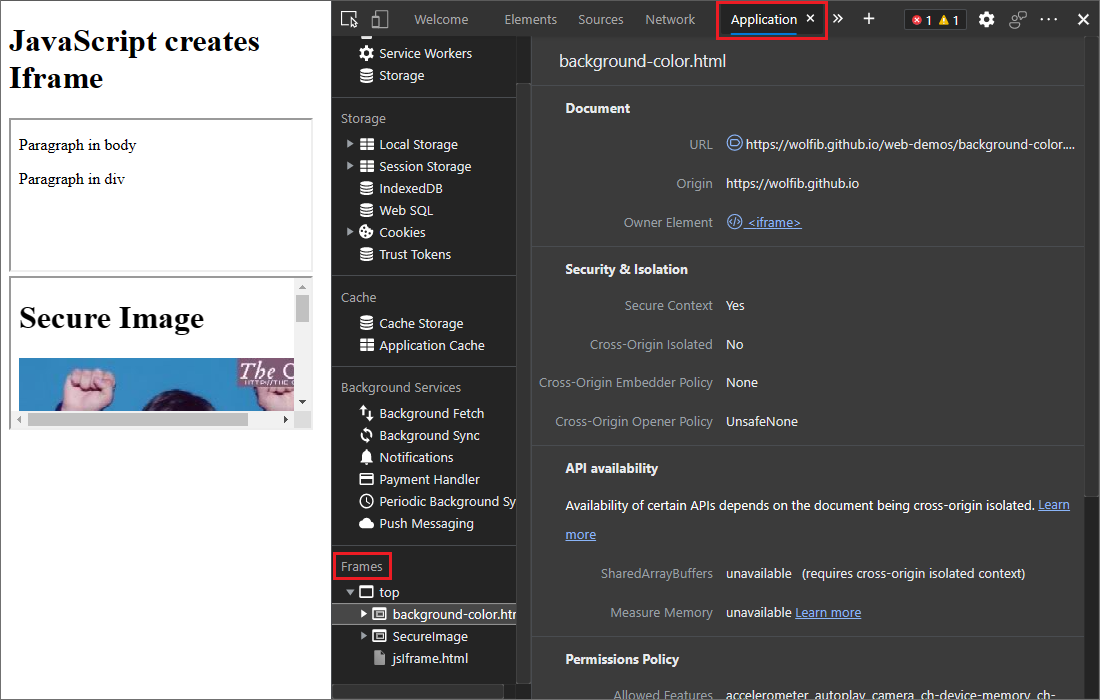The width and height of the screenshot is (1100, 700).
Task: Click the SharedArrayBuffers Learn more link
Action: (x=1054, y=505)
